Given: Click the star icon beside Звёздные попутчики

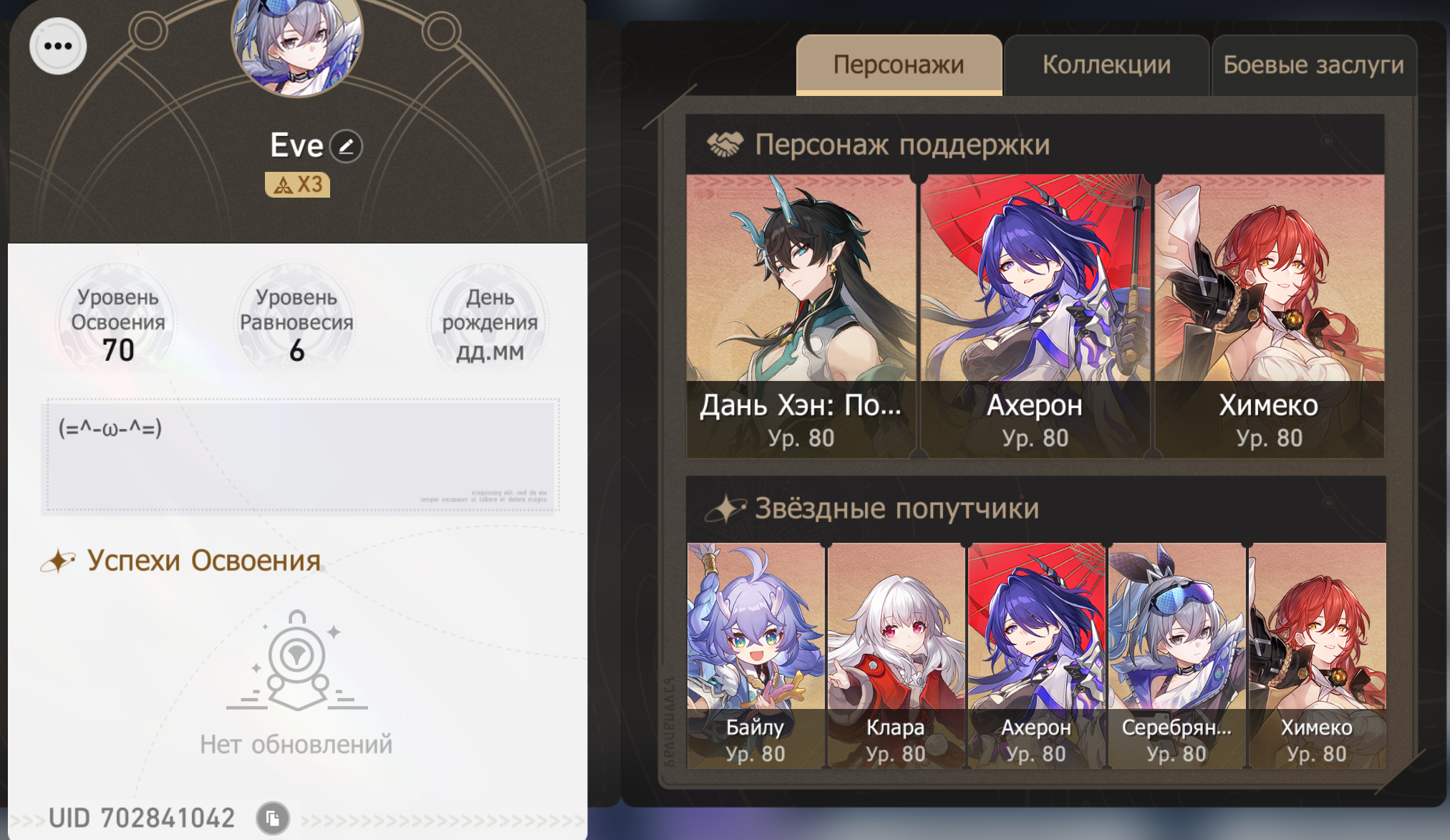Looking at the screenshot, I should click(x=725, y=508).
